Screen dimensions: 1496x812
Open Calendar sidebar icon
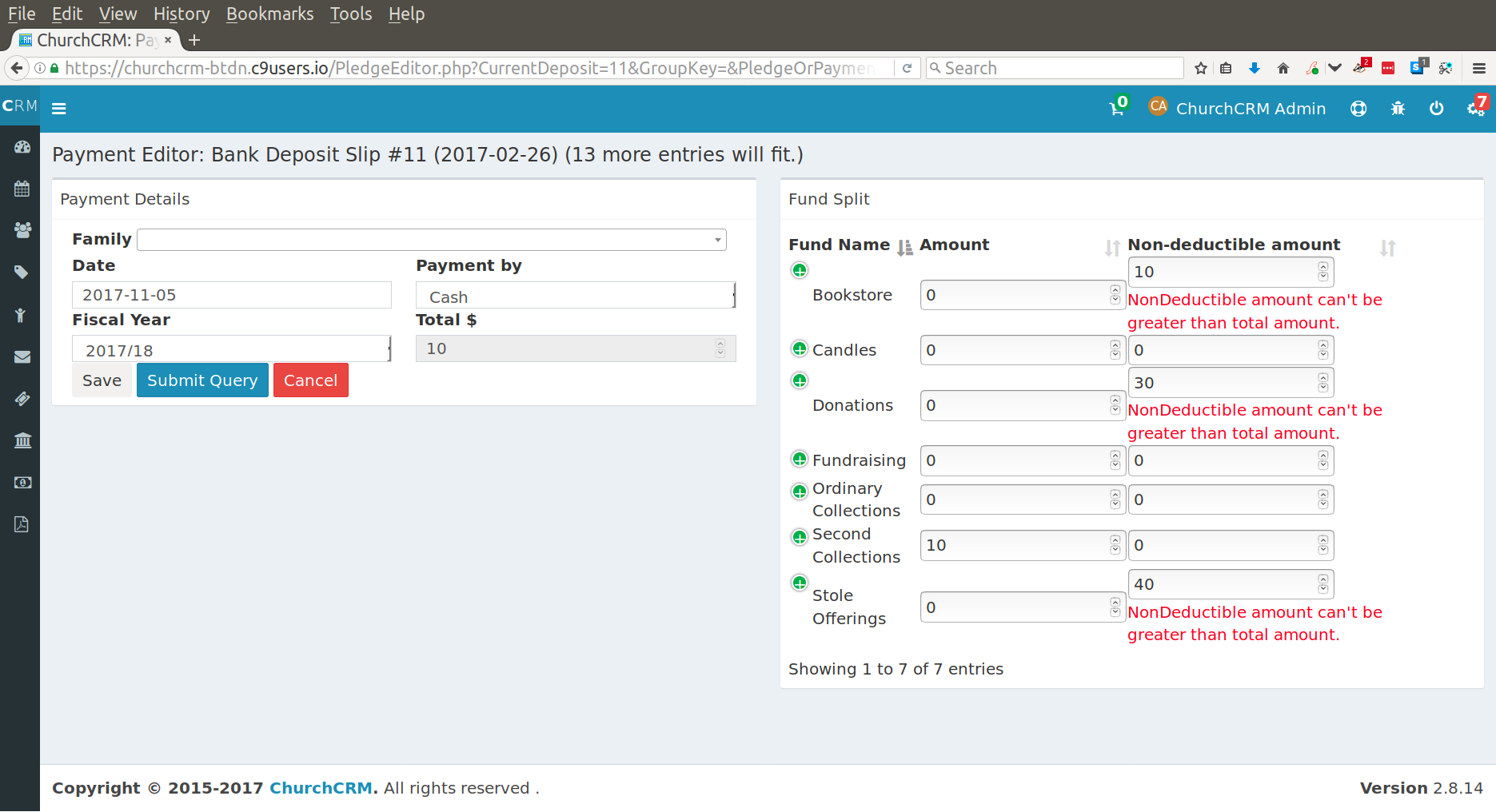click(x=22, y=189)
